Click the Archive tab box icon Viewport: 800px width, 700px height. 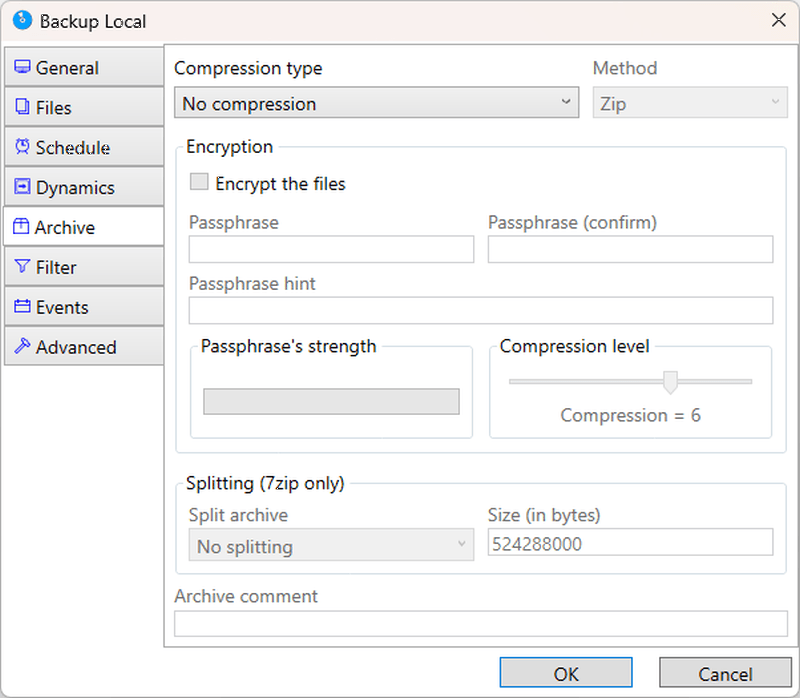pyautogui.click(x=21, y=226)
